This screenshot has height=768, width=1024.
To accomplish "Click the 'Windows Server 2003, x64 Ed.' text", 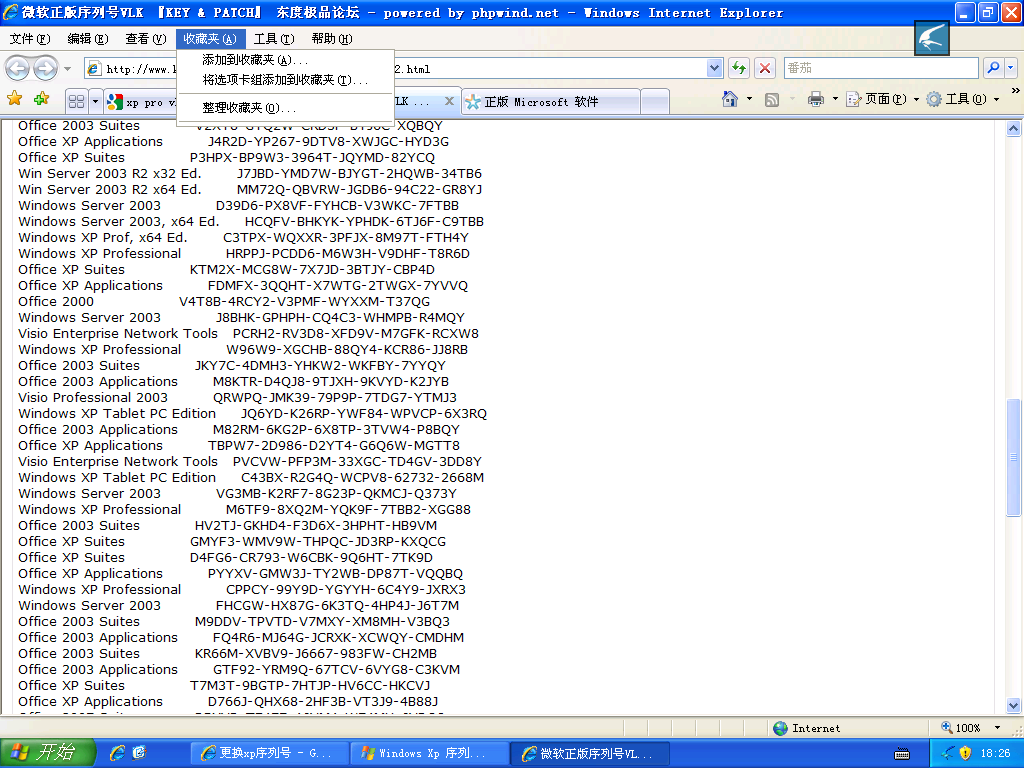I will [x=119, y=221].
